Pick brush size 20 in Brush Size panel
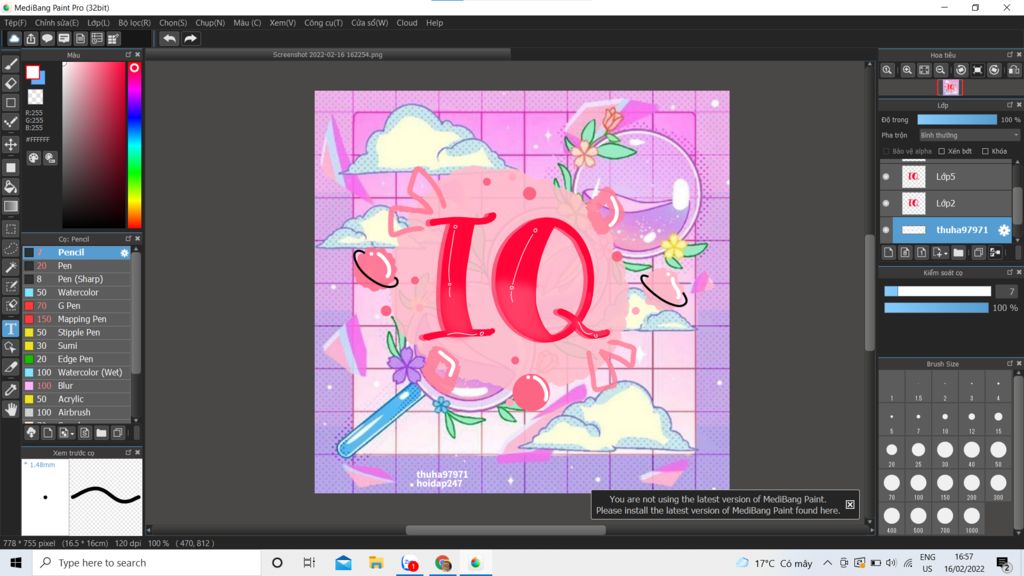 click(891, 450)
